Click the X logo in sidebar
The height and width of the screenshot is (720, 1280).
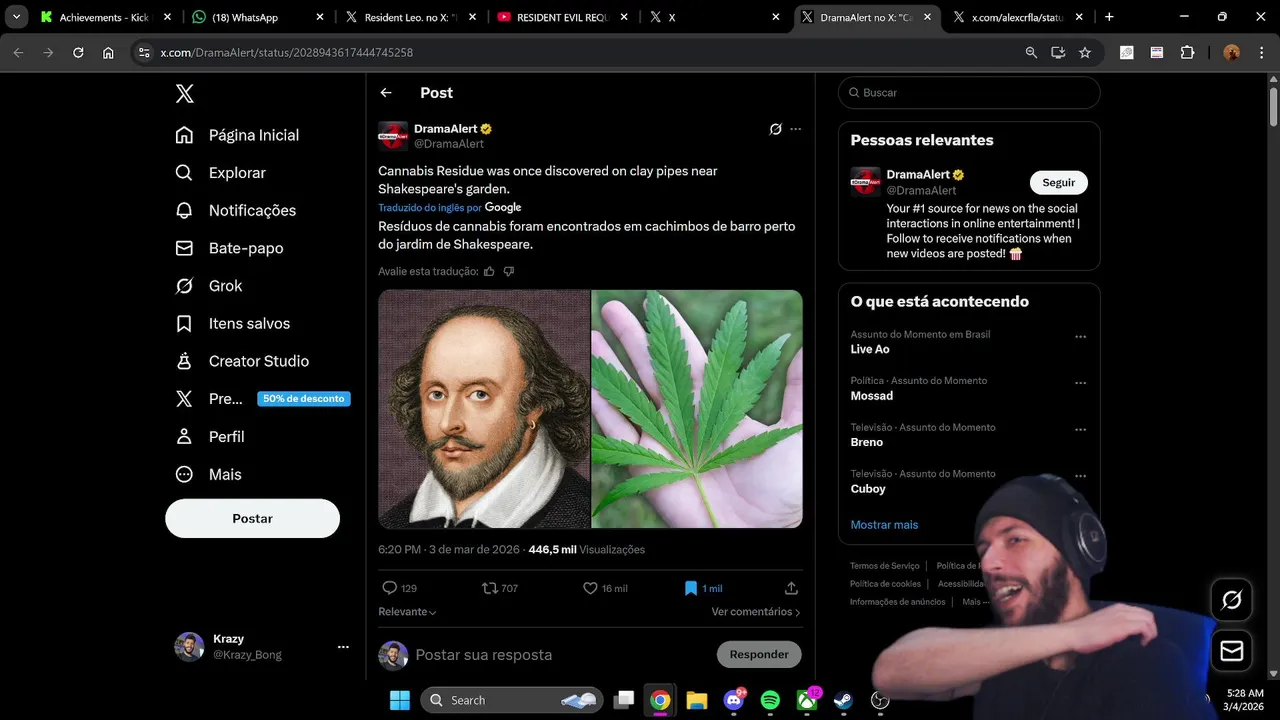pyautogui.click(x=185, y=94)
